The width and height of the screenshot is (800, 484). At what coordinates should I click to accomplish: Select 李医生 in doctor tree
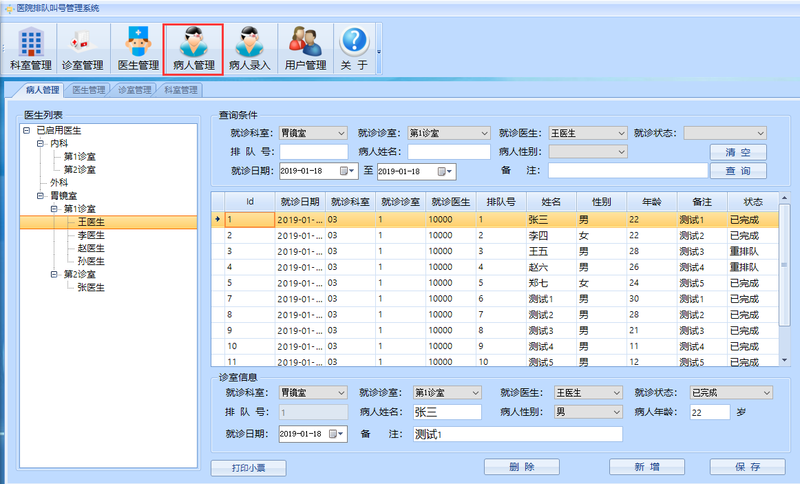click(x=91, y=235)
